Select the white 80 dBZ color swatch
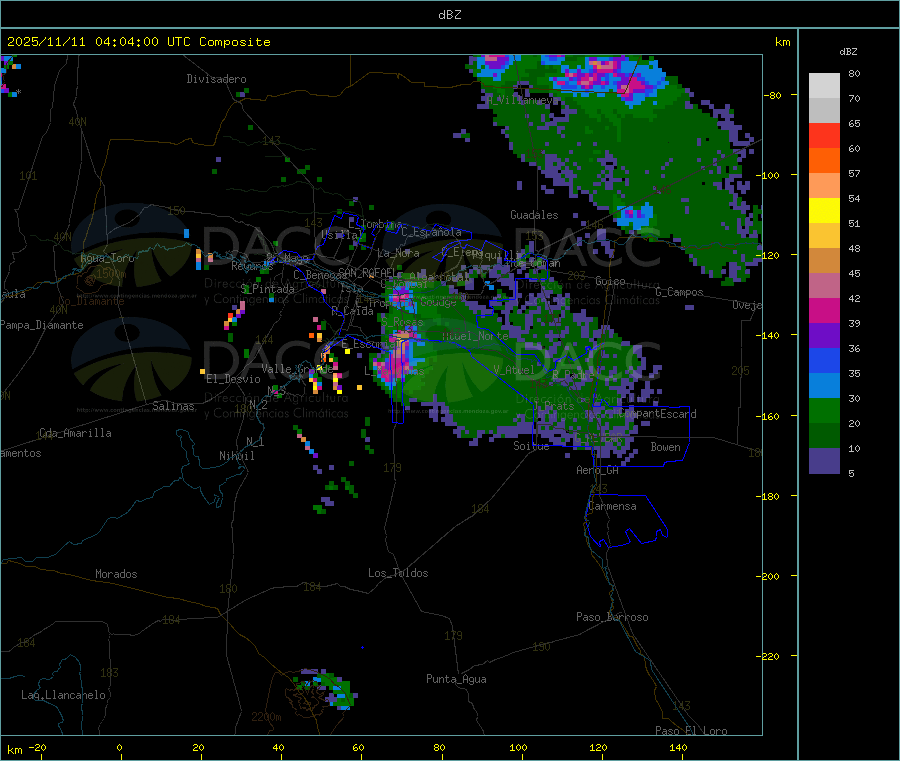The height and width of the screenshot is (761, 900). pyautogui.click(x=824, y=86)
